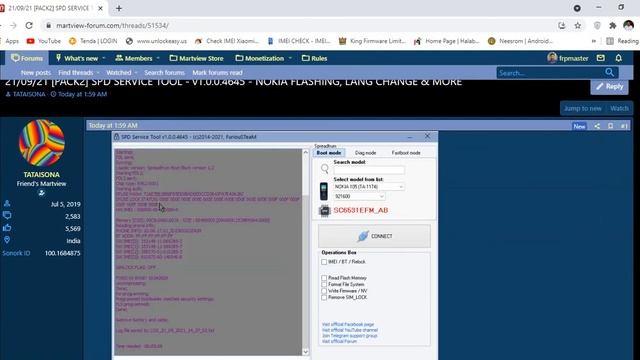Open the www.unlockeasy.us bookmark

click(156, 41)
